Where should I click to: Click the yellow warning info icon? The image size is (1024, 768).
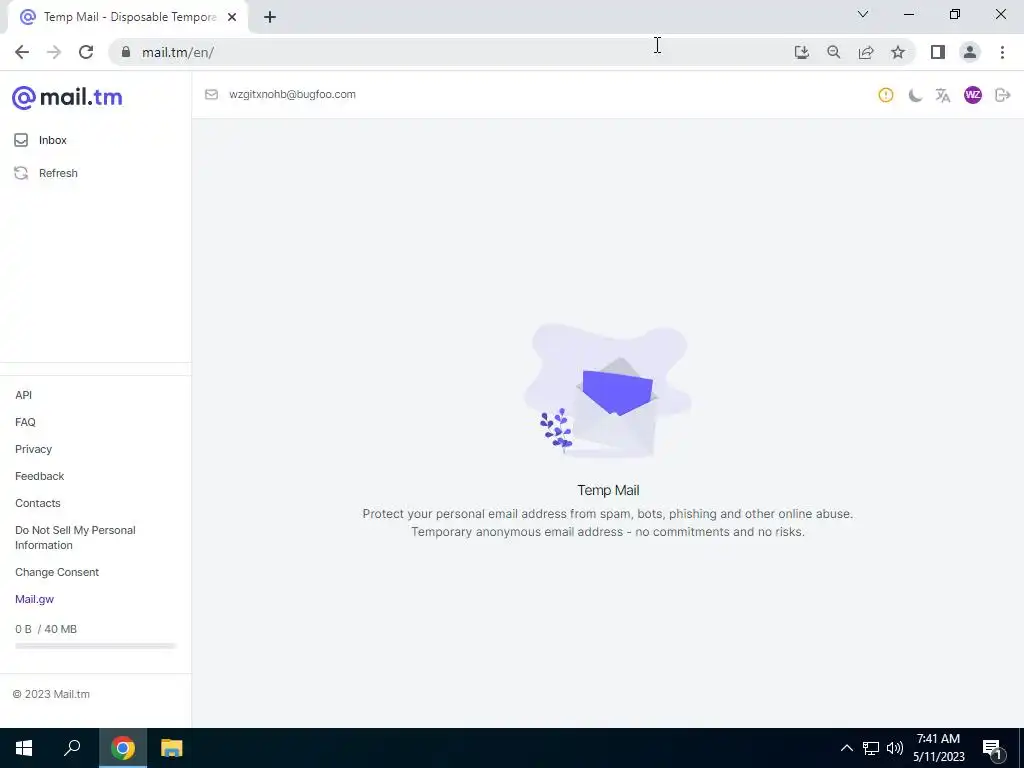[x=886, y=95]
